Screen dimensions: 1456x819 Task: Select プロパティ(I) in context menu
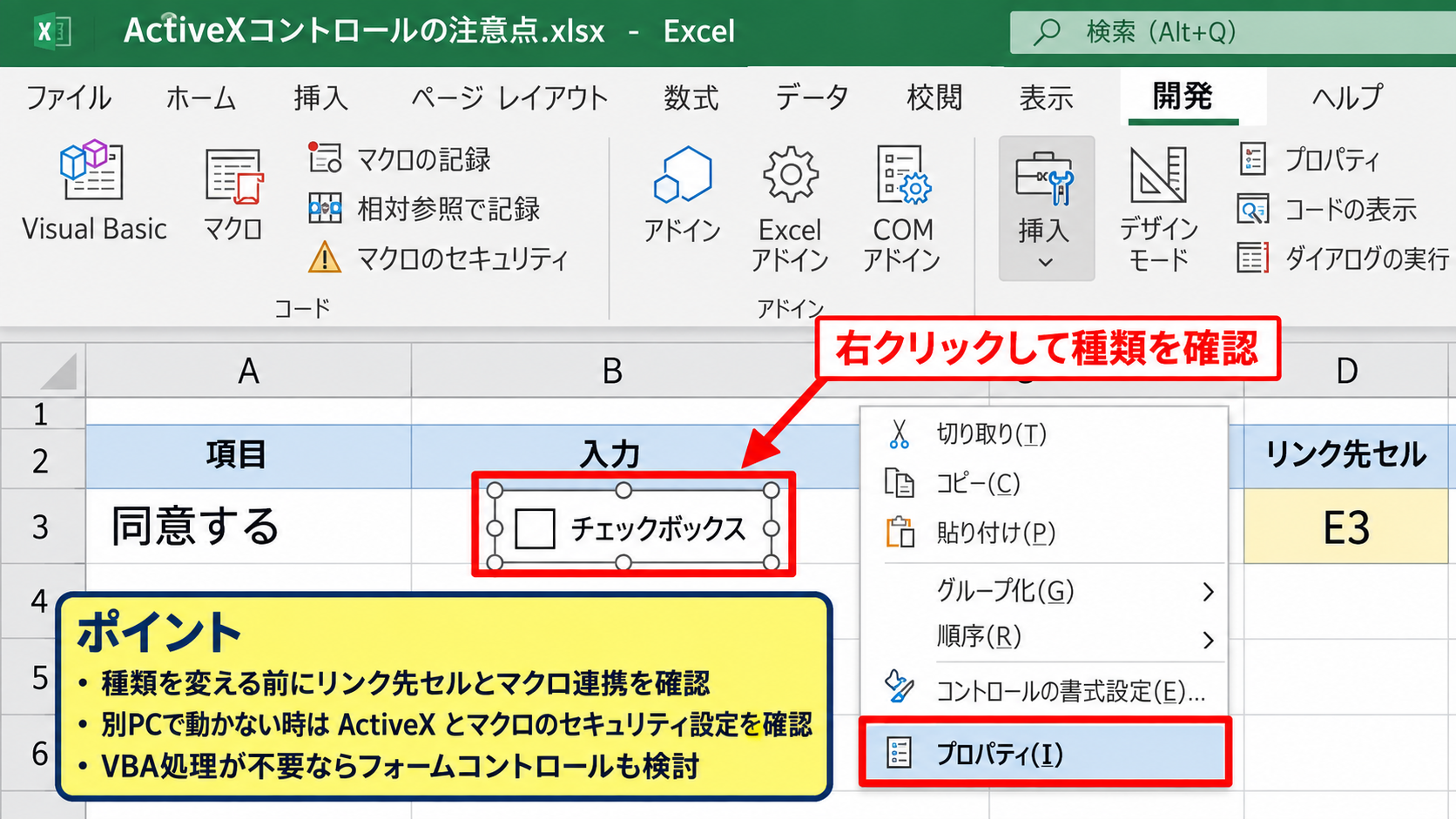[x=1043, y=753]
